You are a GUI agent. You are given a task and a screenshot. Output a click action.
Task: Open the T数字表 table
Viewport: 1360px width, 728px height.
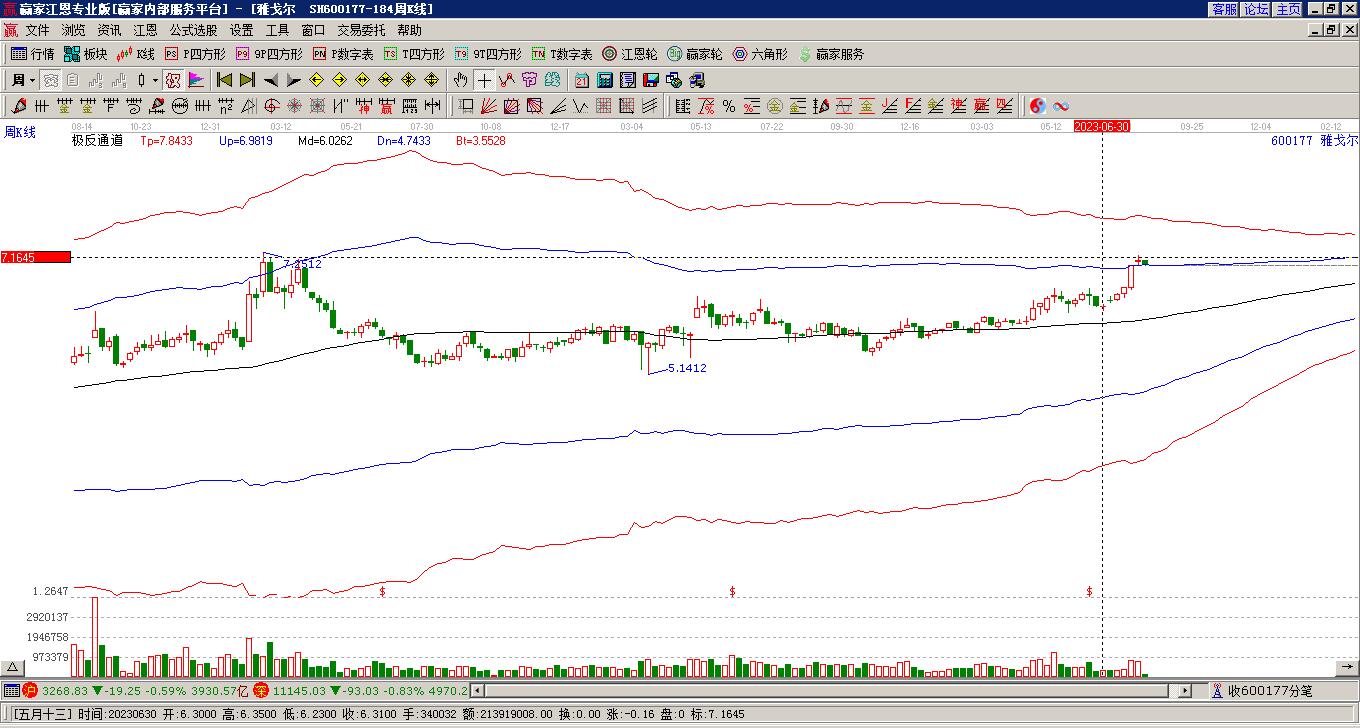click(x=562, y=54)
